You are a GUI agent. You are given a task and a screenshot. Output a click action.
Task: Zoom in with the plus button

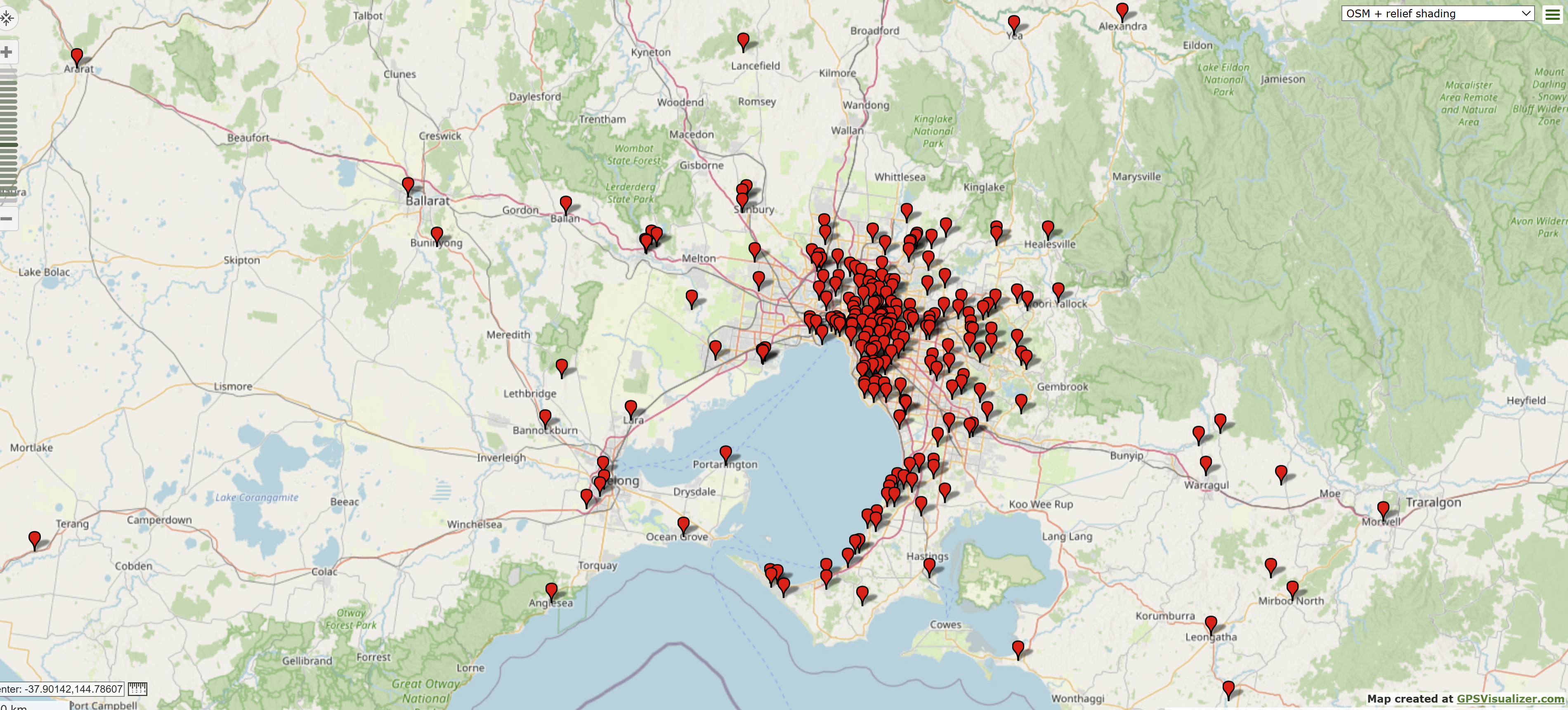point(7,52)
